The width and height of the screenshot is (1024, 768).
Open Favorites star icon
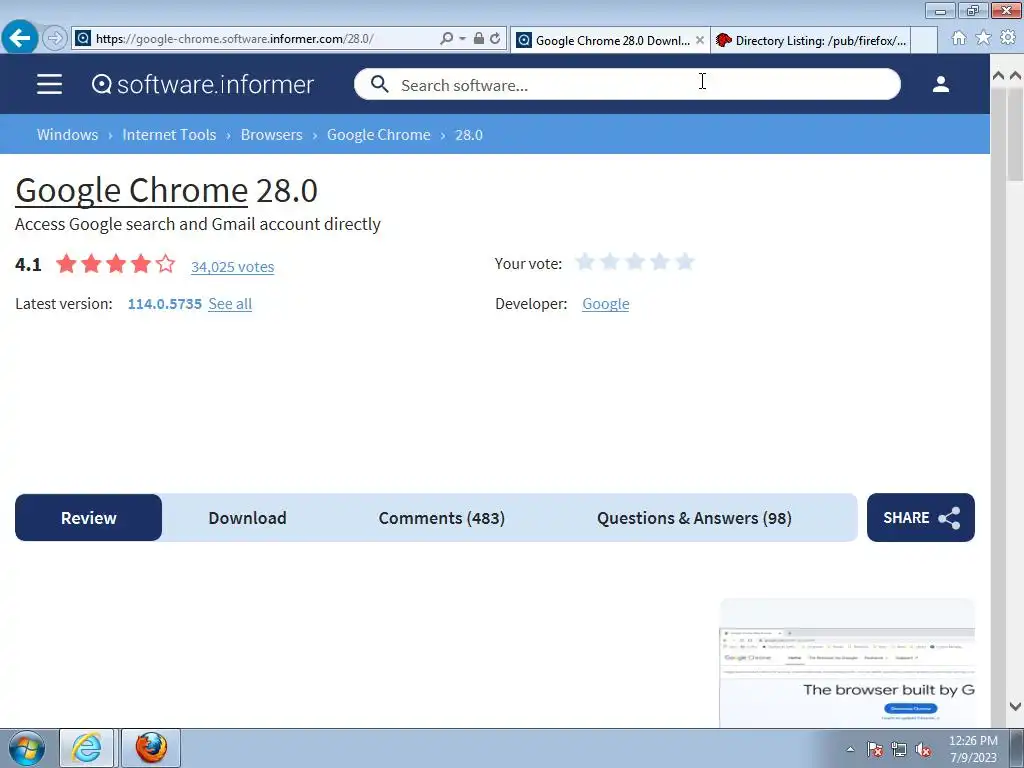pyautogui.click(x=983, y=38)
